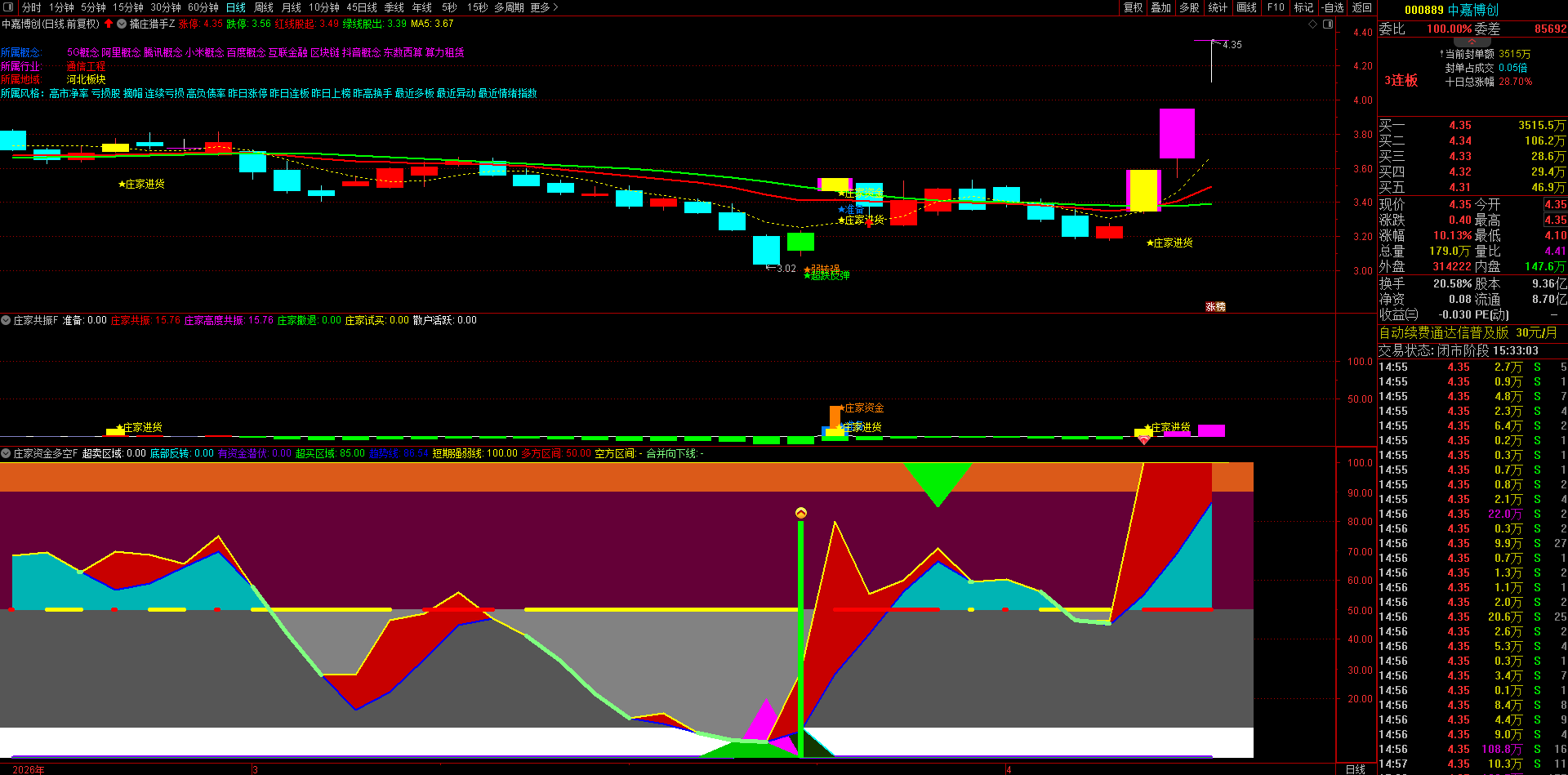Click the 返回 back button
This screenshot has width=1568, height=775.
(x=1362, y=7)
